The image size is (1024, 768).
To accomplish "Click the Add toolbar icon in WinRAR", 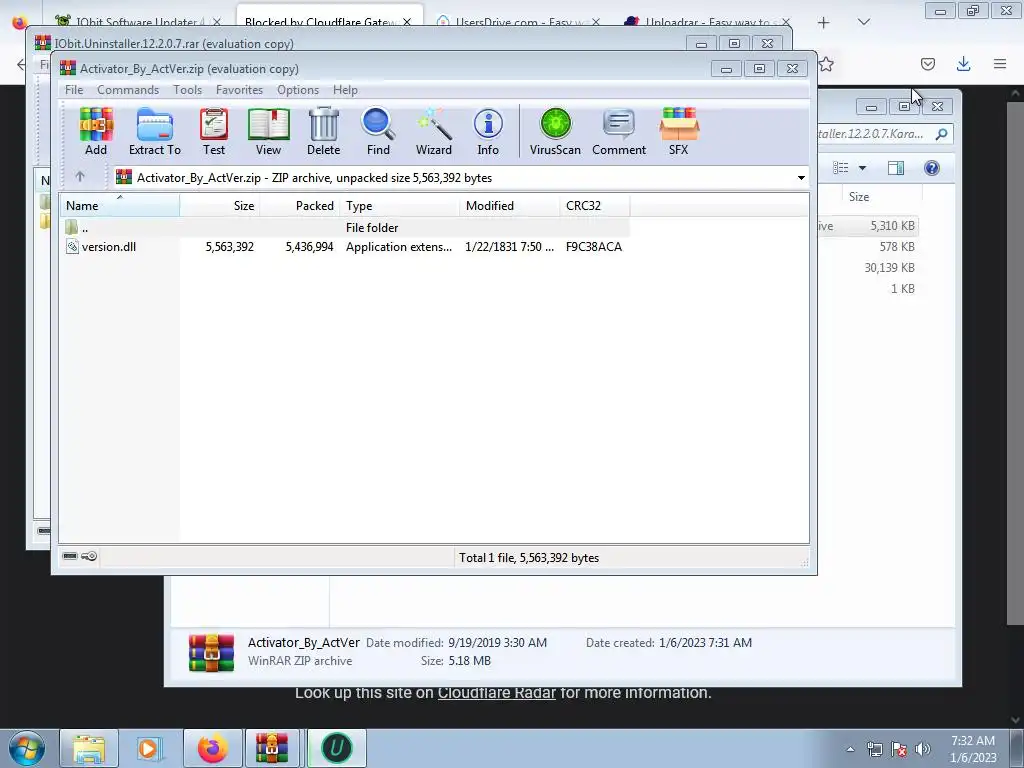I will [x=95, y=131].
